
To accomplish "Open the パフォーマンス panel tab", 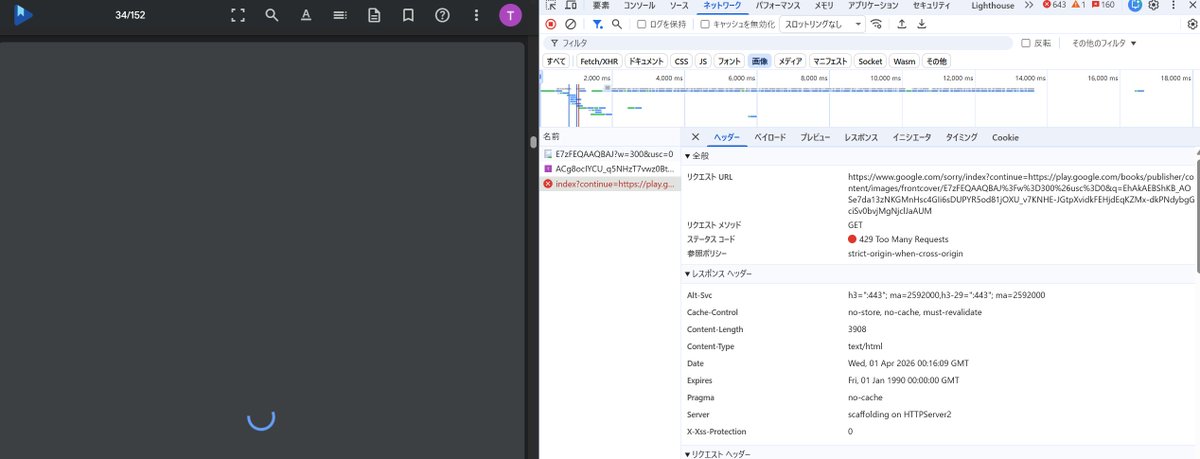I will (778, 5).
